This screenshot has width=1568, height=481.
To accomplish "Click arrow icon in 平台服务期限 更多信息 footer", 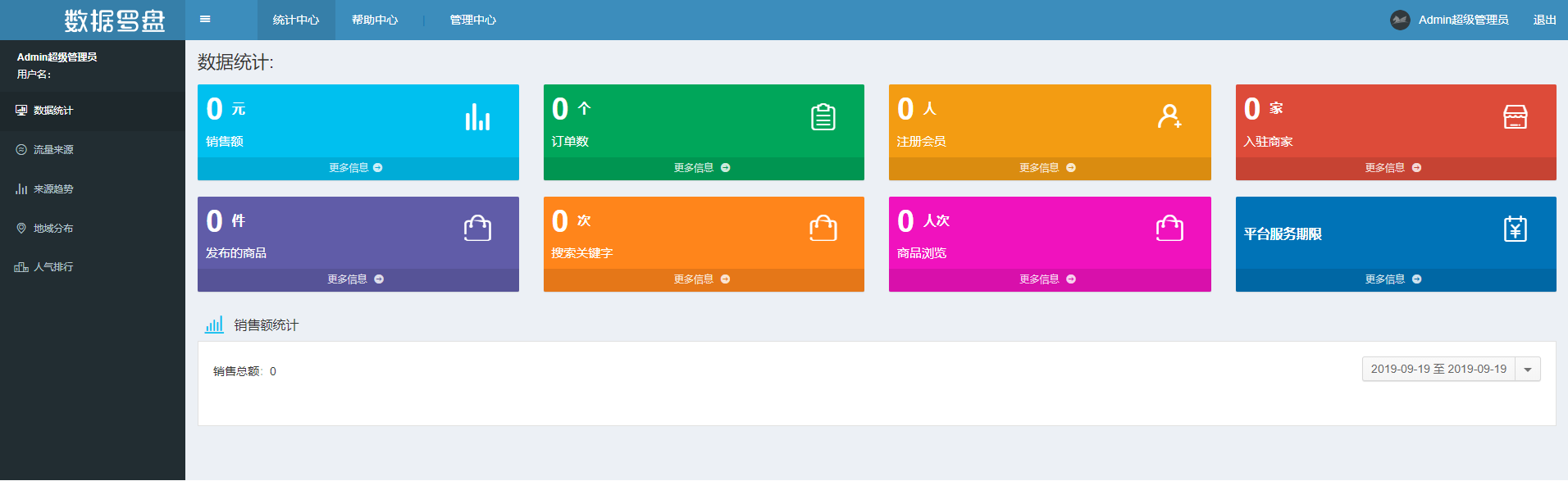I will click(1417, 279).
